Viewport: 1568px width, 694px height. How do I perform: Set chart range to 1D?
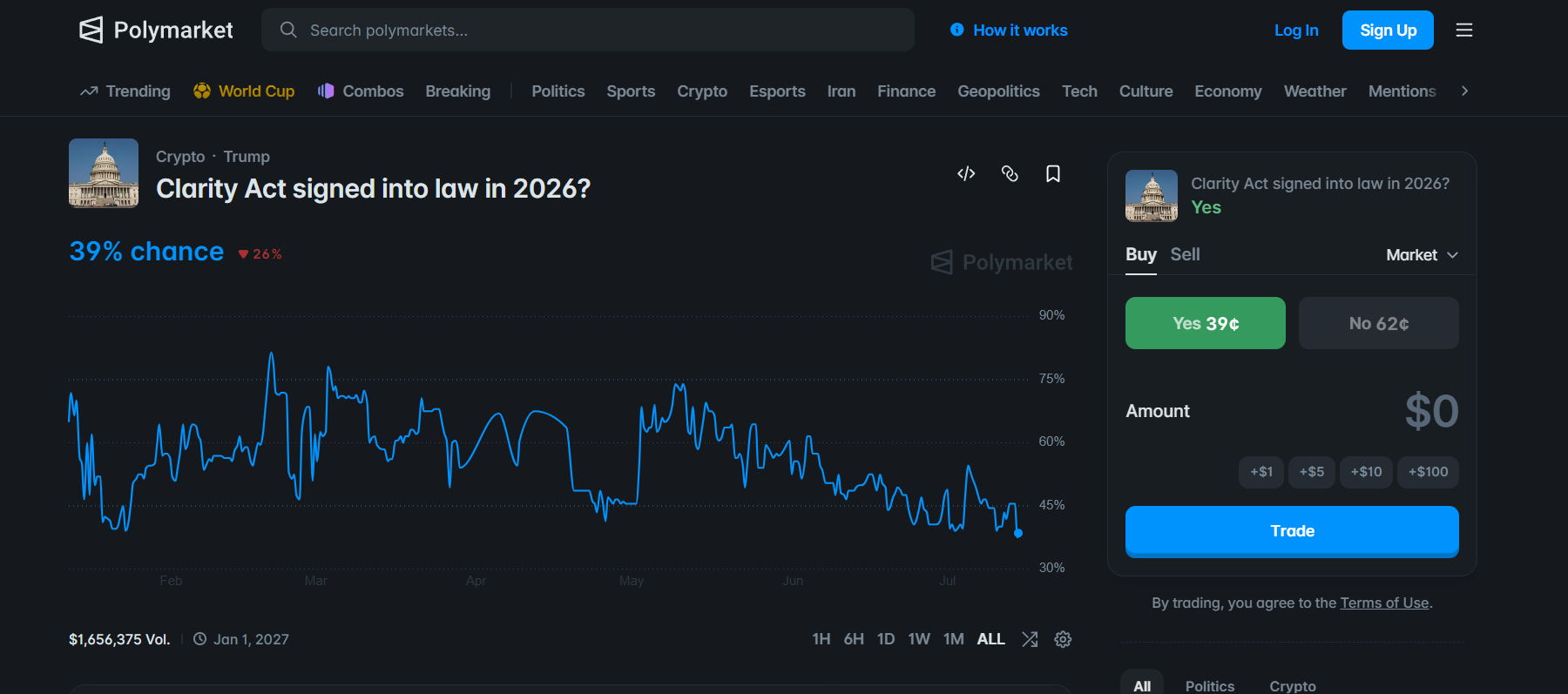pos(886,639)
